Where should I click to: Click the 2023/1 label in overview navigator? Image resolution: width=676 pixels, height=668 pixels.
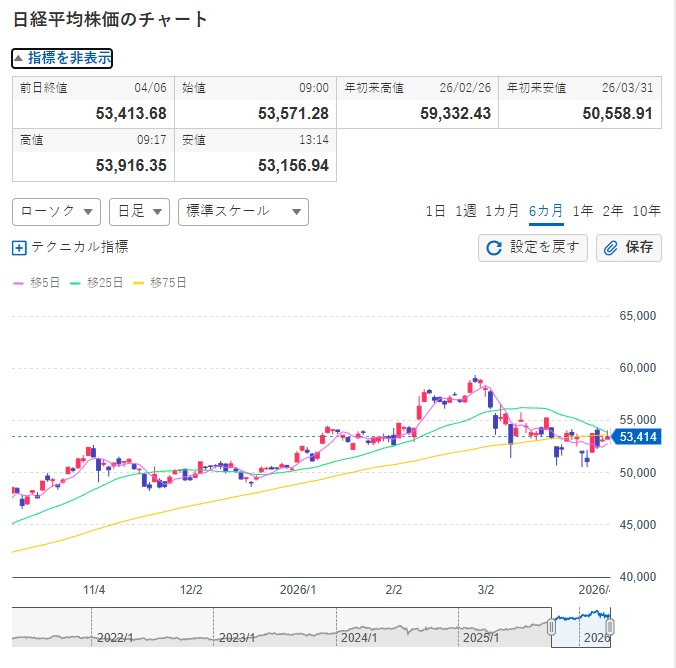237,637
